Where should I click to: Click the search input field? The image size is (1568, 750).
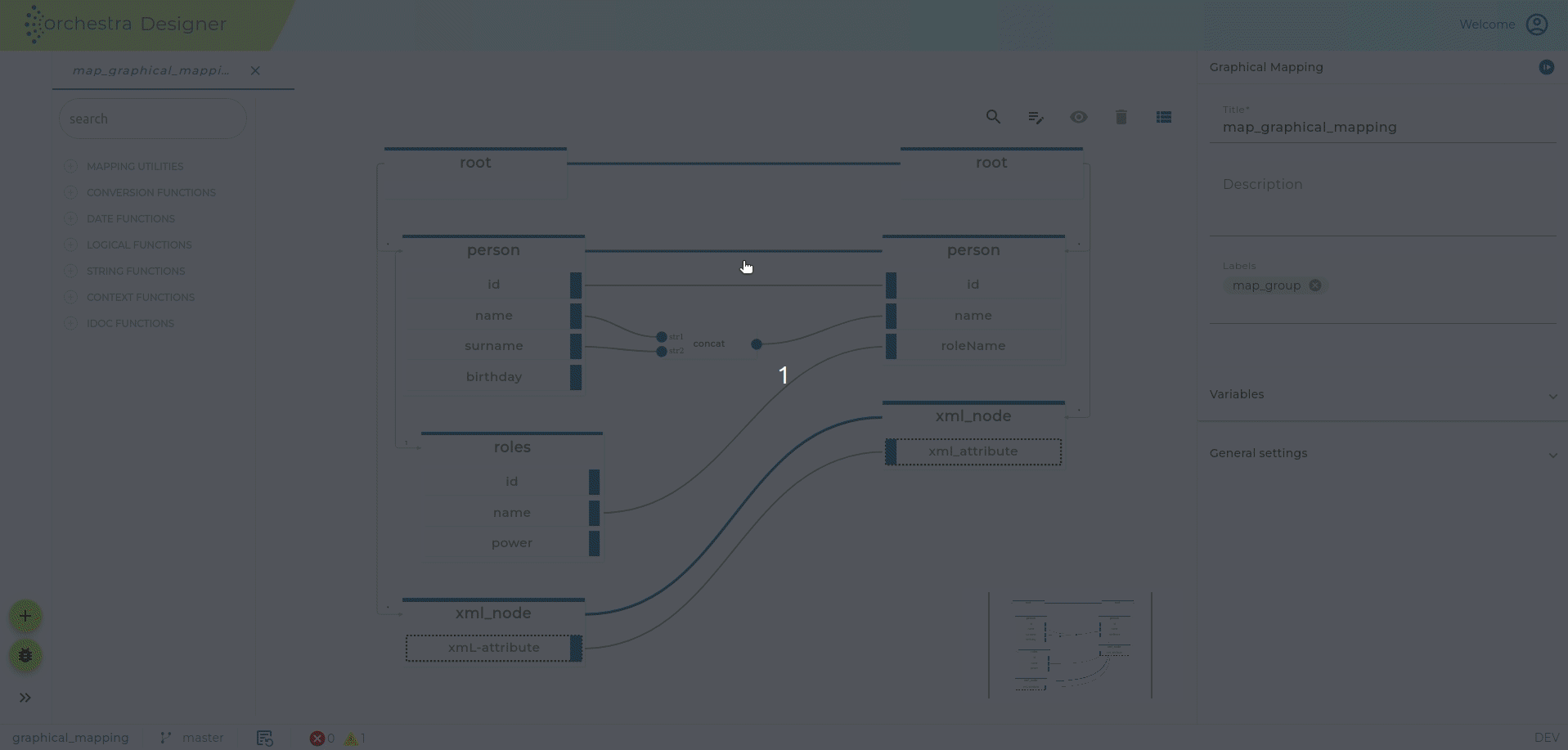pos(153,119)
